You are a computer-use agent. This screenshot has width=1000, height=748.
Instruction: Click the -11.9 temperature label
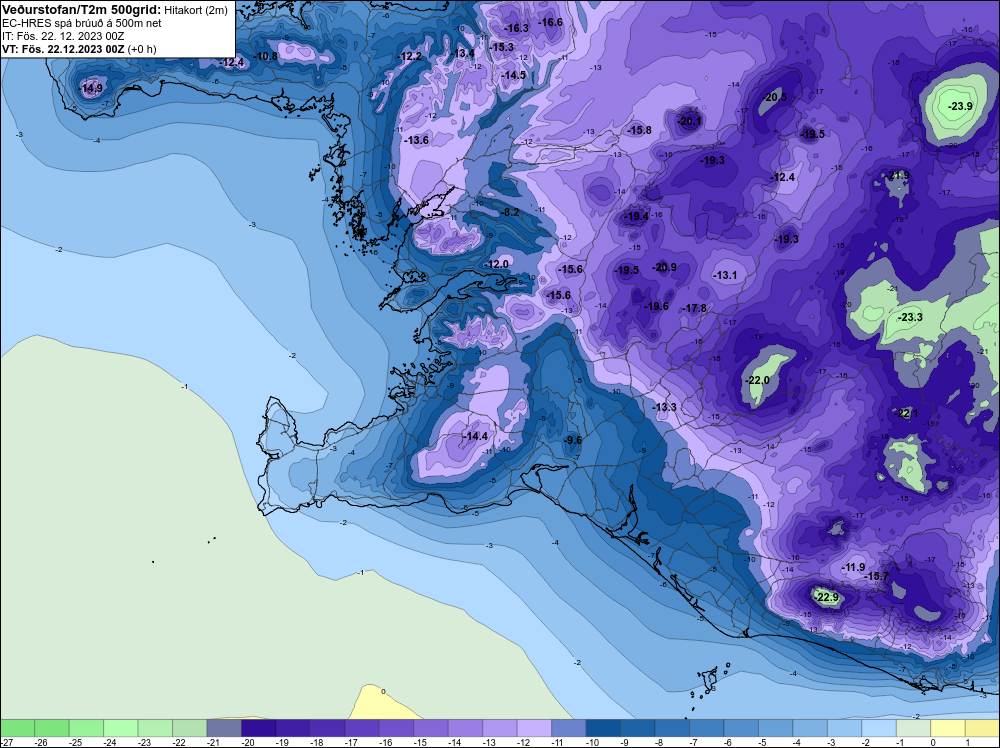[853, 567]
